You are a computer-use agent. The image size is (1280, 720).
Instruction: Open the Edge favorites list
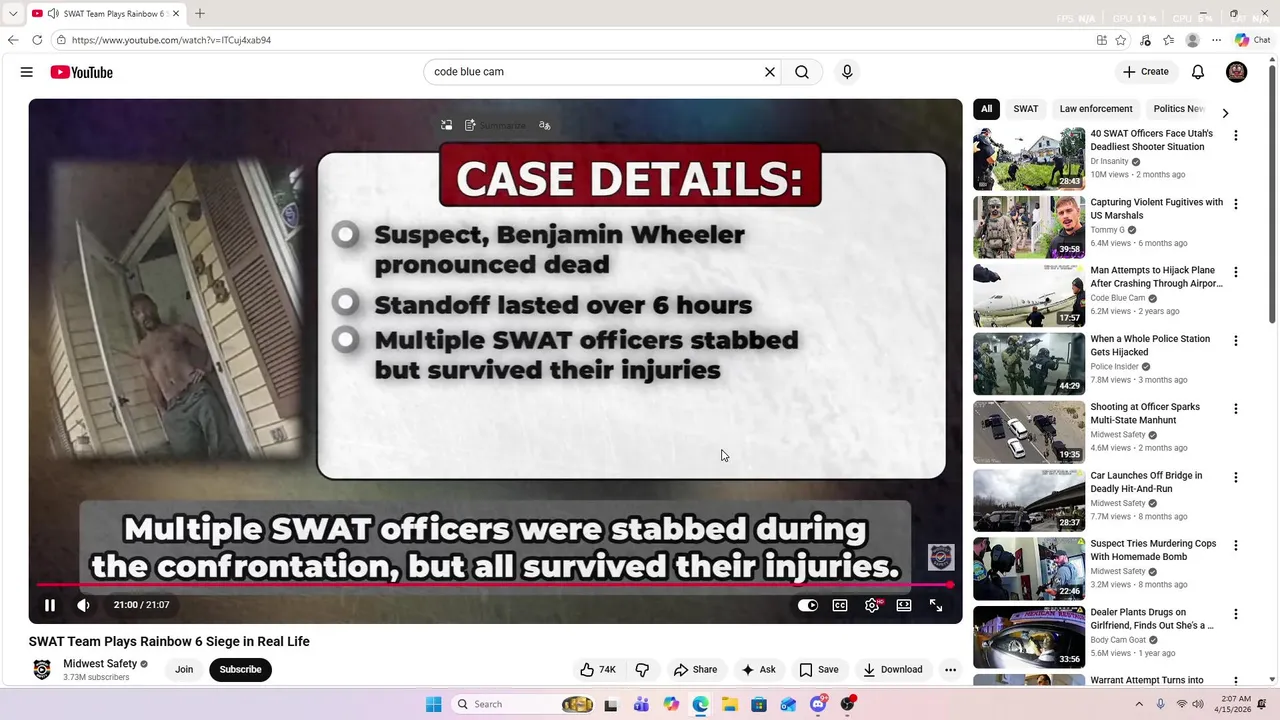[1169, 40]
